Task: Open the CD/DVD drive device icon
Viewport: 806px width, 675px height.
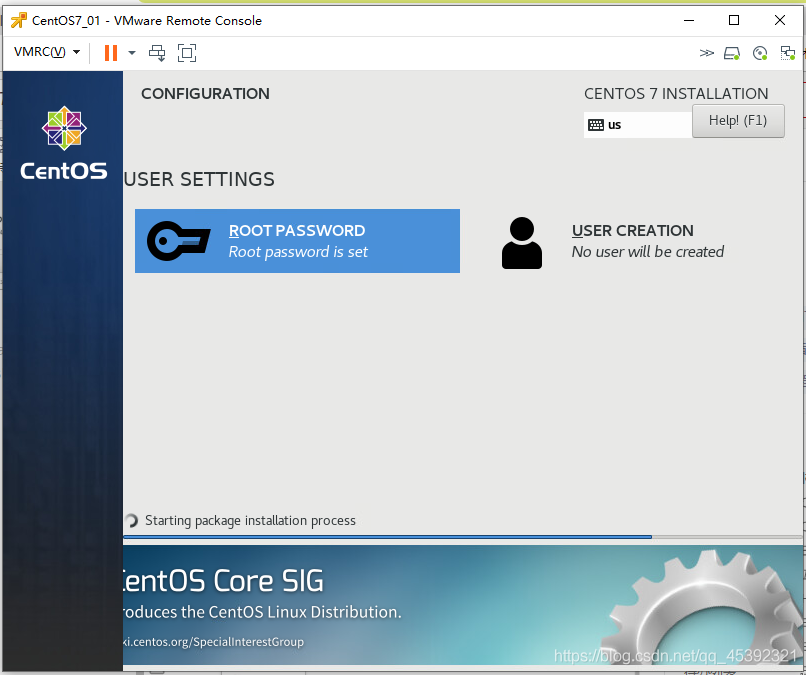Action: pyautogui.click(x=760, y=52)
